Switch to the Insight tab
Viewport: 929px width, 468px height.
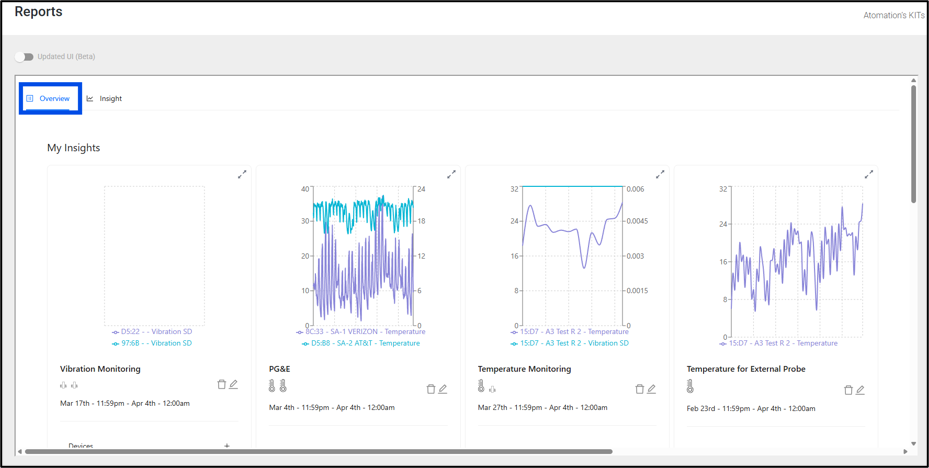104,98
